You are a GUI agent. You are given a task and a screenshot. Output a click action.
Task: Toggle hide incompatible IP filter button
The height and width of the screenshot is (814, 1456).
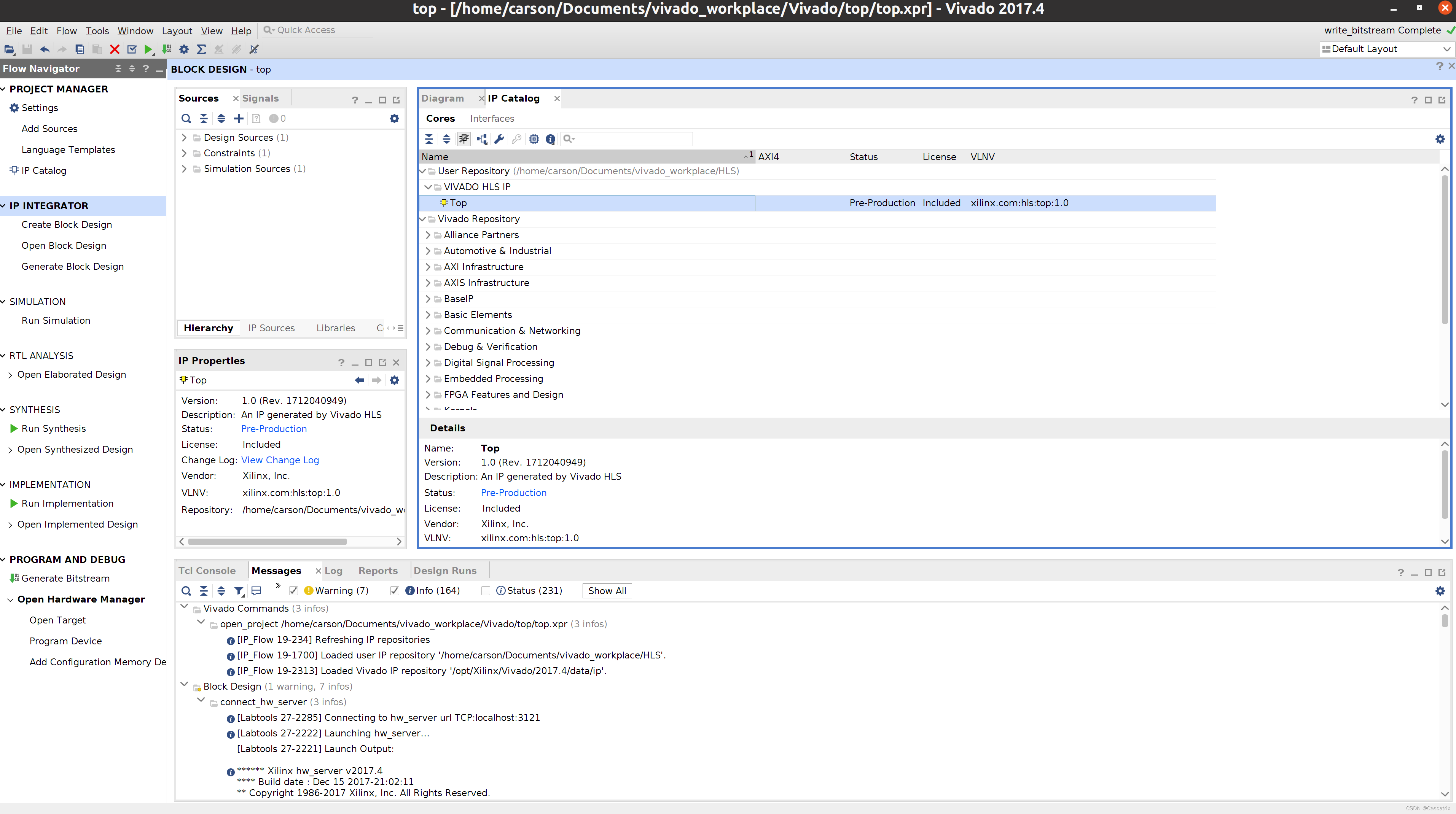(x=464, y=139)
